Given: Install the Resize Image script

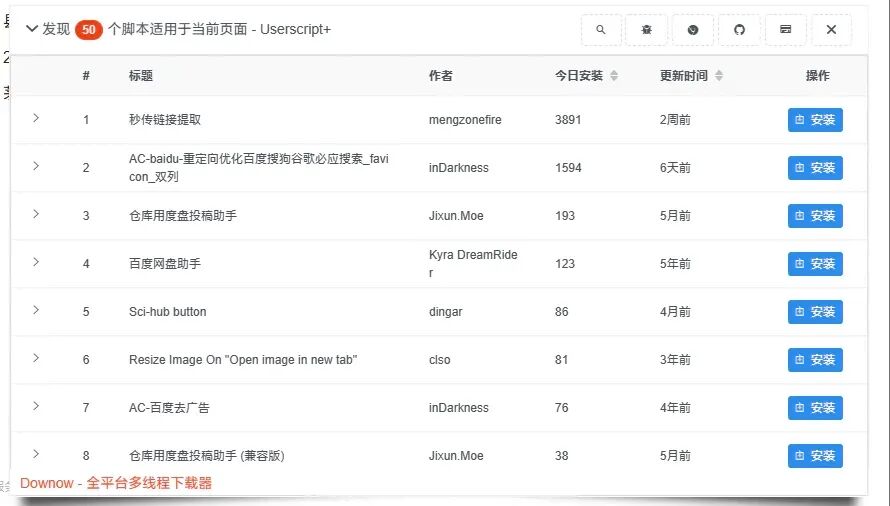Looking at the screenshot, I should coord(815,359).
